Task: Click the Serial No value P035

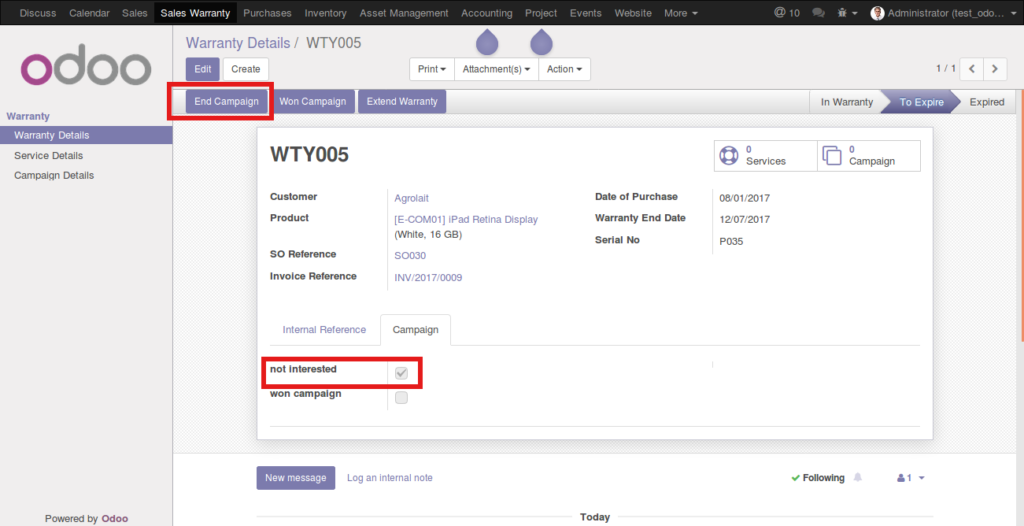Action: [x=731, y=241]
